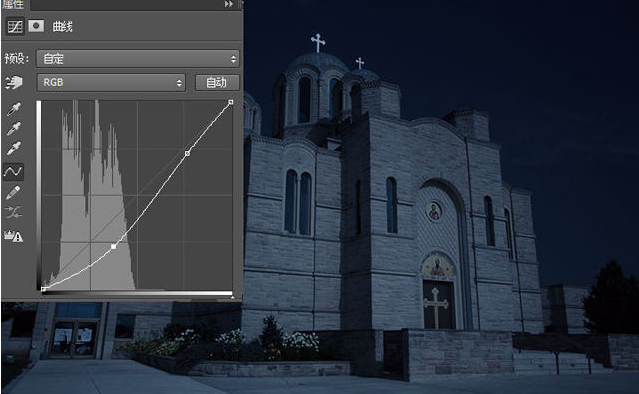Activate the on-image adjustment hand tool
The image size is (639, 394).
coord(14,82)
